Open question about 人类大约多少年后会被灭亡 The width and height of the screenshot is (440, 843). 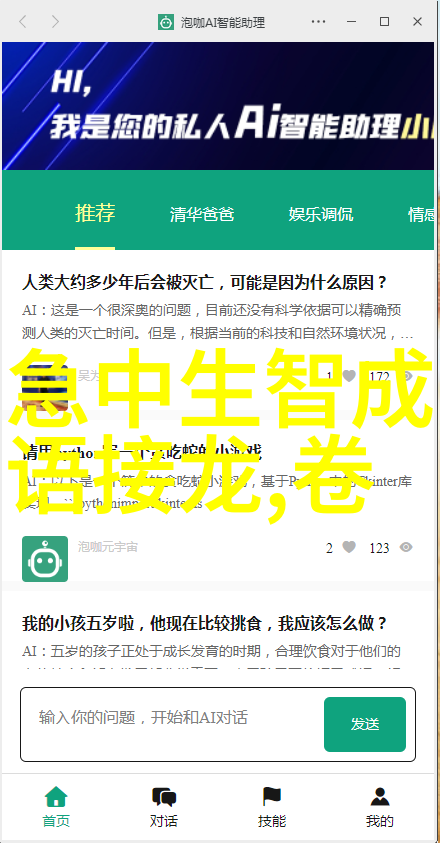click(x=204, y=282)
